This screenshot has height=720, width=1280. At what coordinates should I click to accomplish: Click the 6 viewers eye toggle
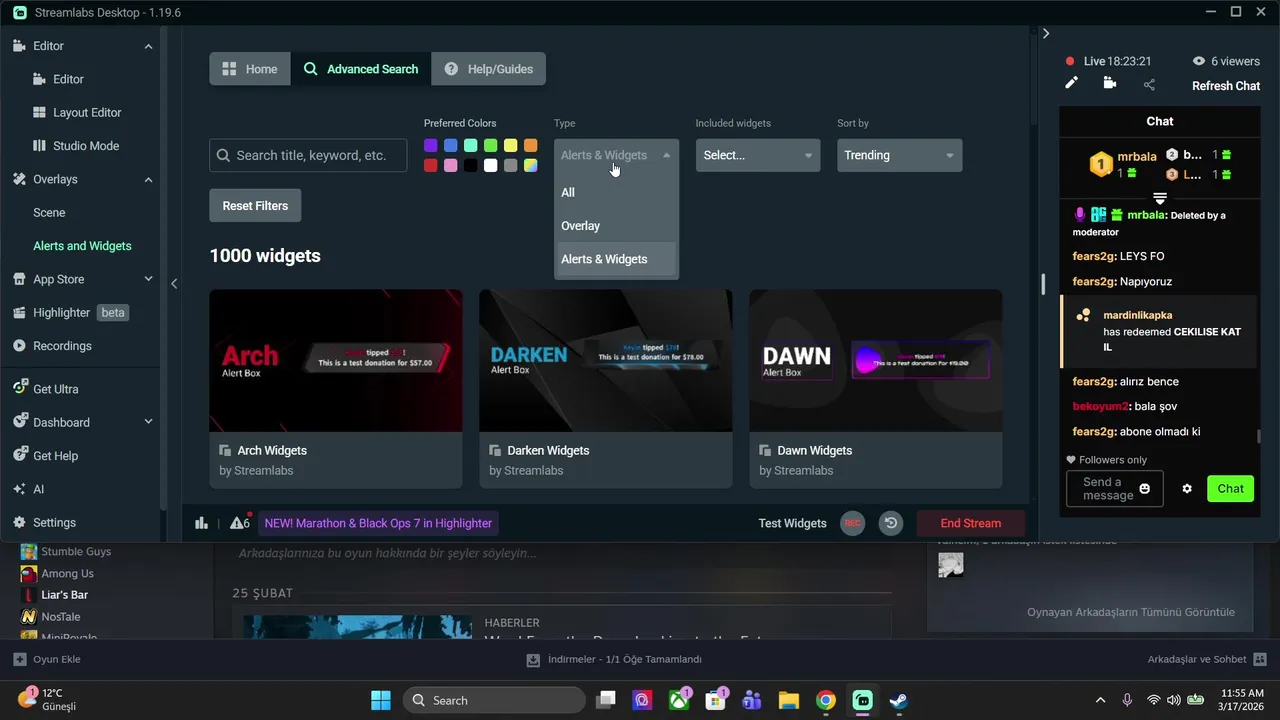(1199, 61)
